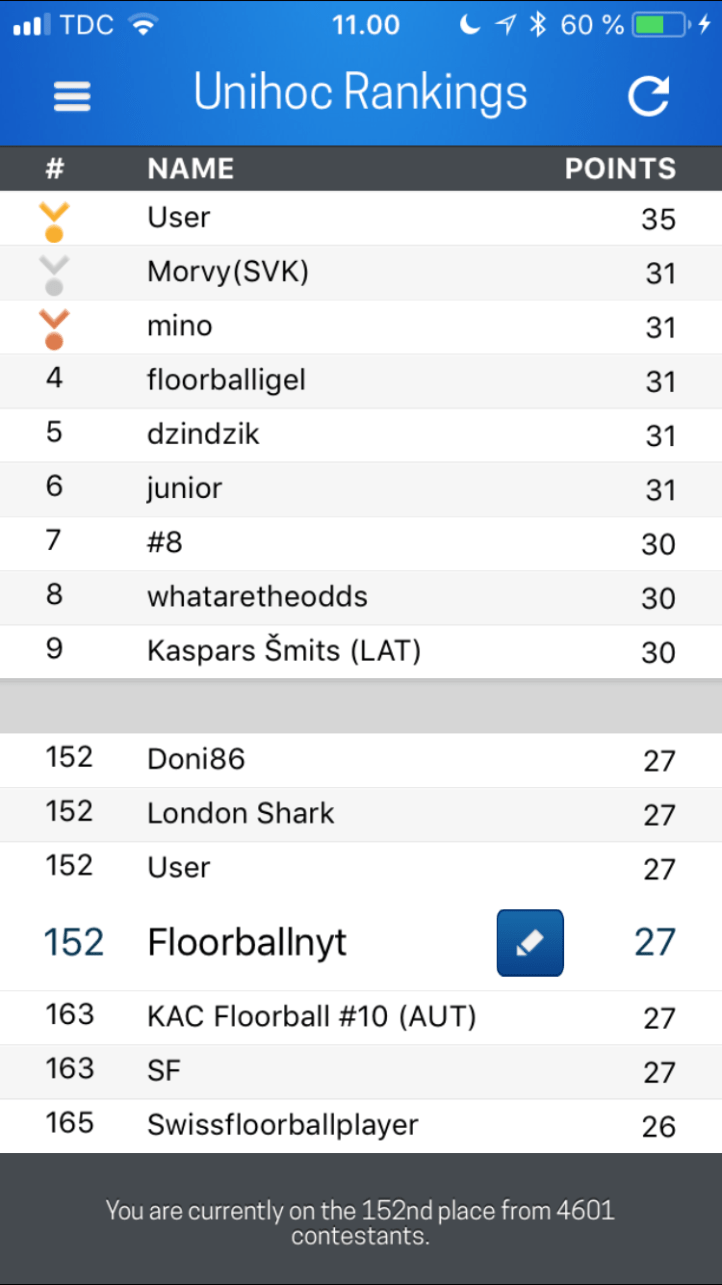This screenshot has height=1285, width=722.
Task: Tap the silver medal icon
Action: [x=54, y=275]
